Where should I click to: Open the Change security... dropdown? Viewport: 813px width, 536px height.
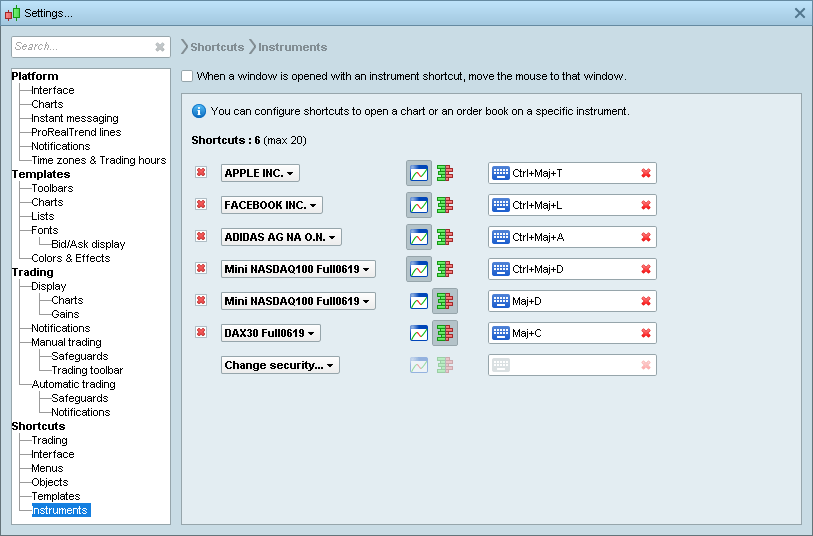[280, 365]
